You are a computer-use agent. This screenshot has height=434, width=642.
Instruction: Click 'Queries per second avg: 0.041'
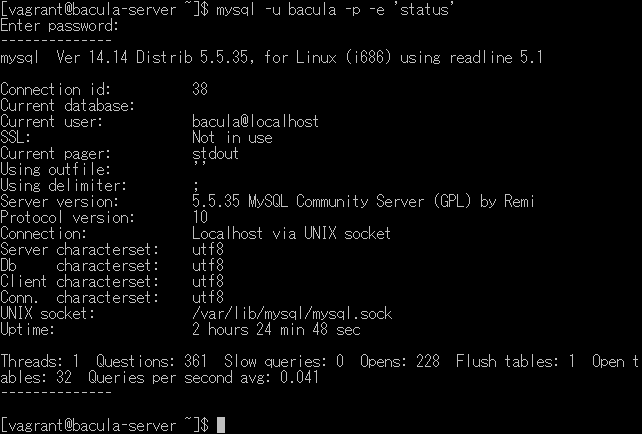pos(203,377)
